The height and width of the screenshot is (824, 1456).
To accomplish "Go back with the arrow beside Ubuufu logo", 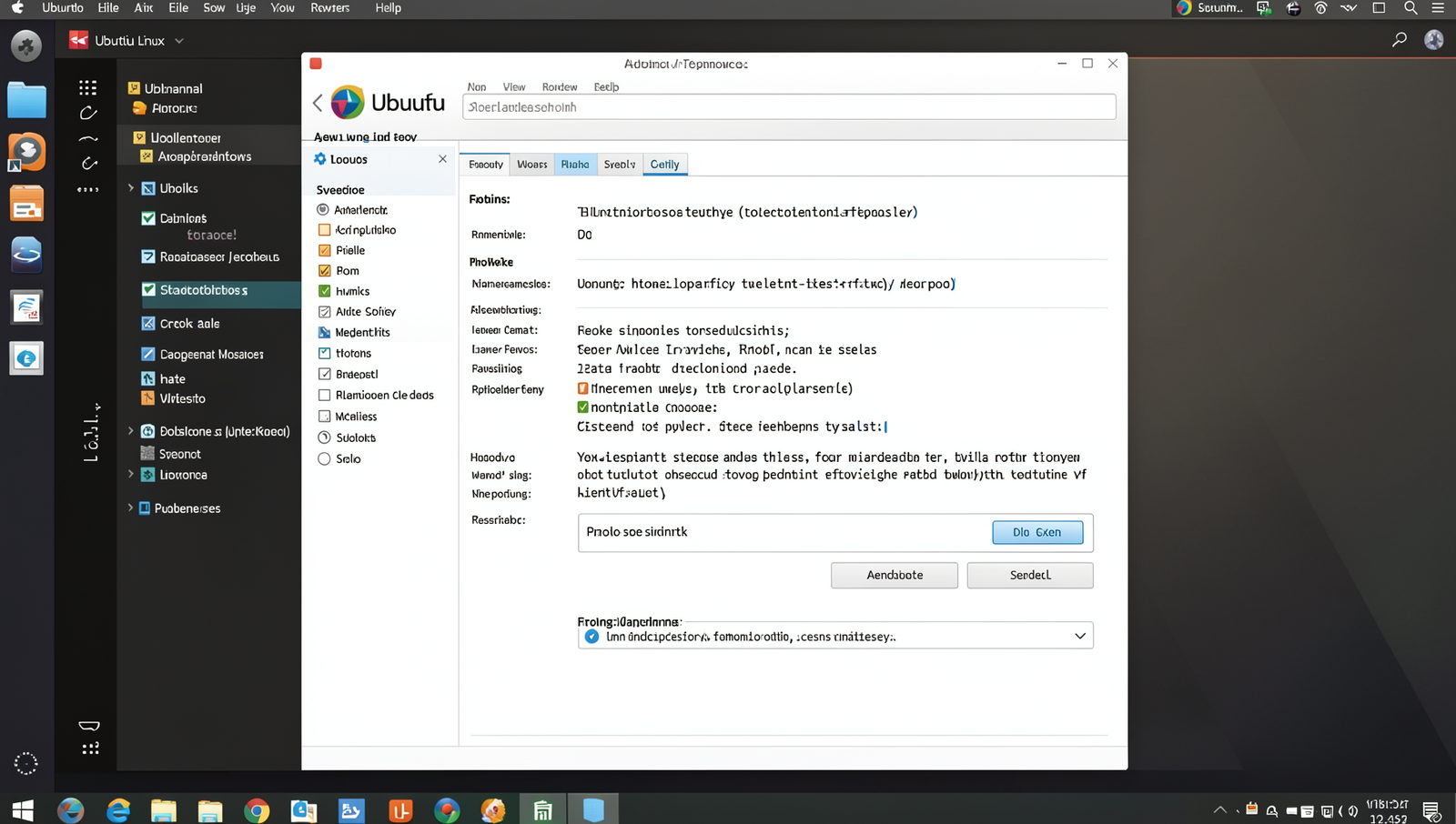I will pyautogui.click(x=318, y=103).
